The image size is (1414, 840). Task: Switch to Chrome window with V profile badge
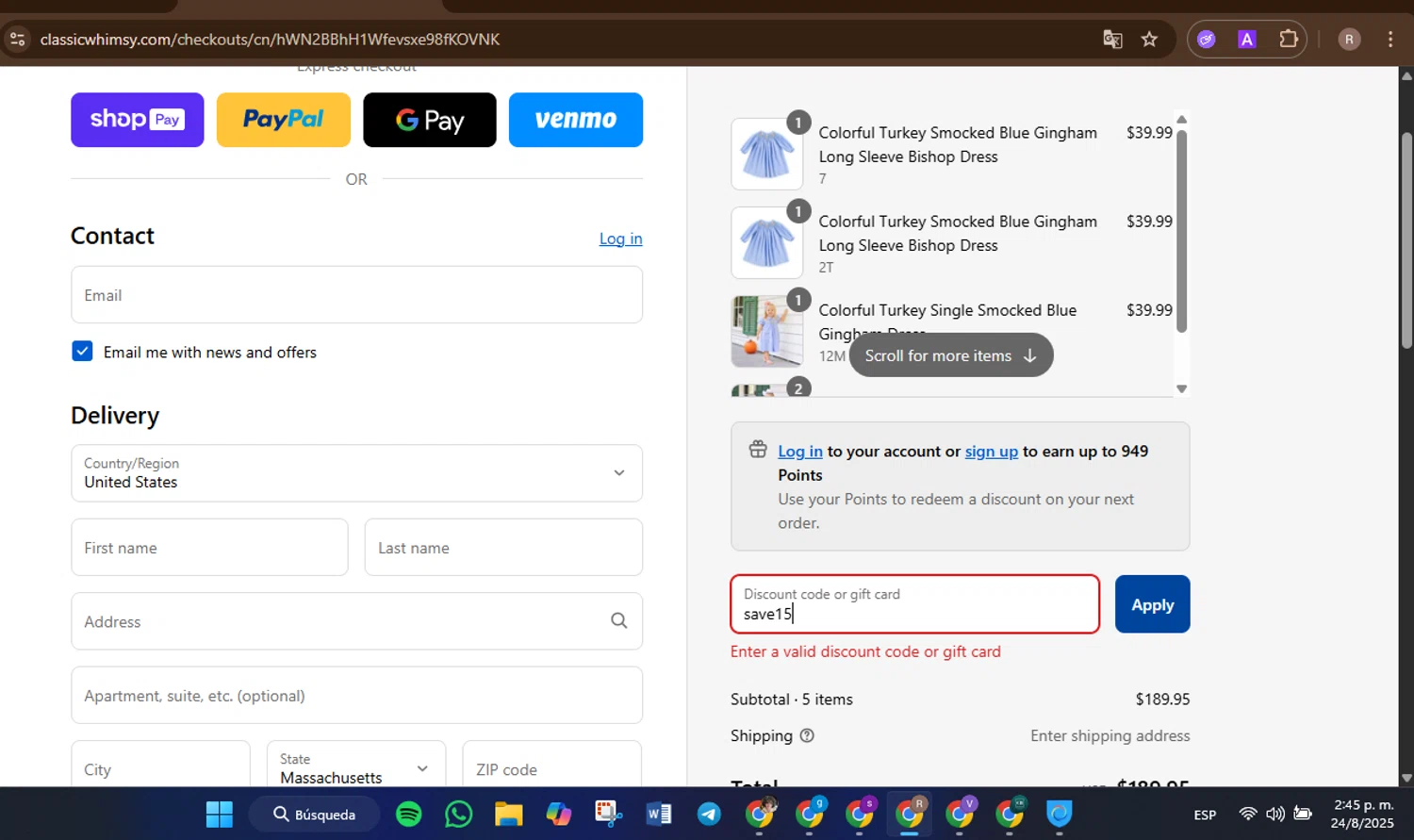960,814
